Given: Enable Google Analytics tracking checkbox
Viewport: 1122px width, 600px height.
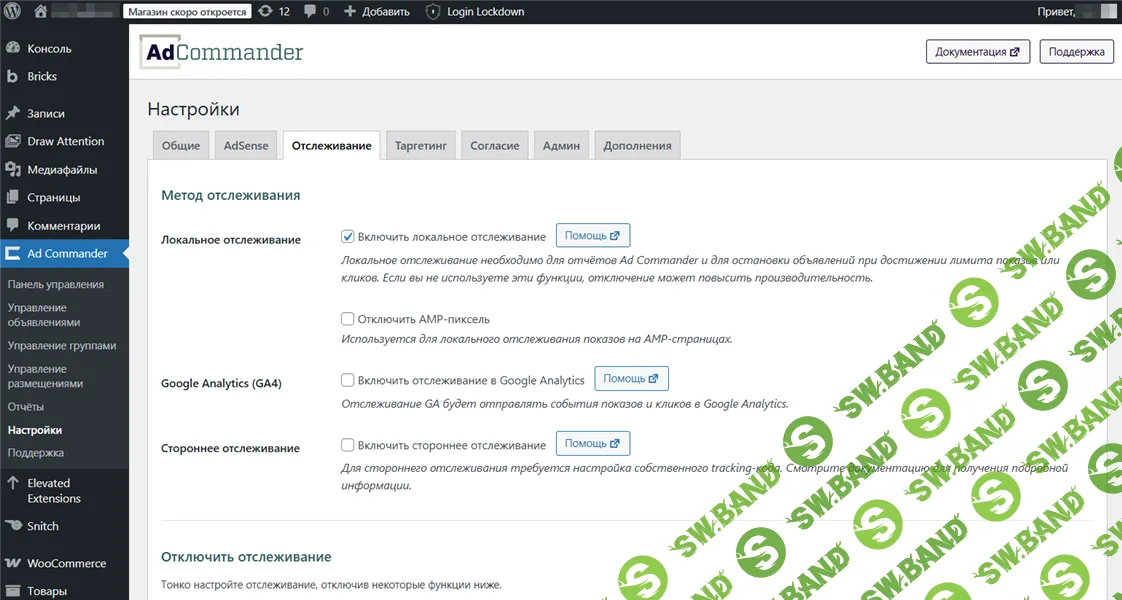Looking at the screenshot, I should point(348,380).
